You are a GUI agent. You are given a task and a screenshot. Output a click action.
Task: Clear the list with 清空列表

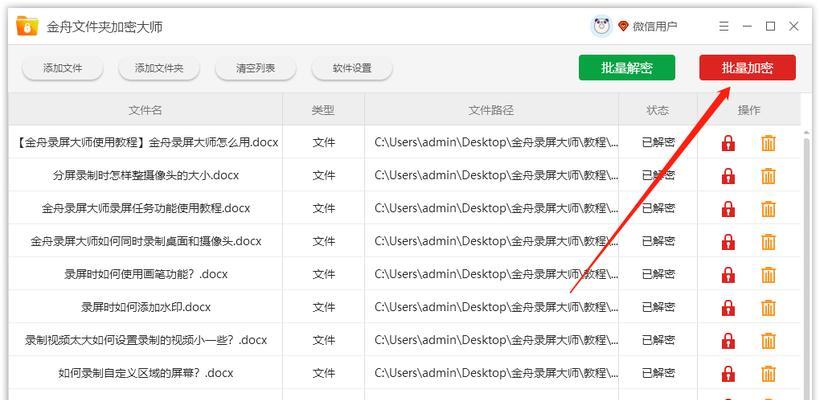[x=256, y=68]
